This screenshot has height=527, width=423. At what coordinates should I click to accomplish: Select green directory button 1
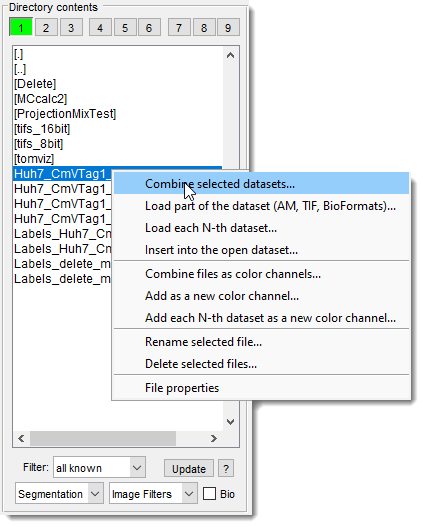pyautogui.click(x=21, y=27)
